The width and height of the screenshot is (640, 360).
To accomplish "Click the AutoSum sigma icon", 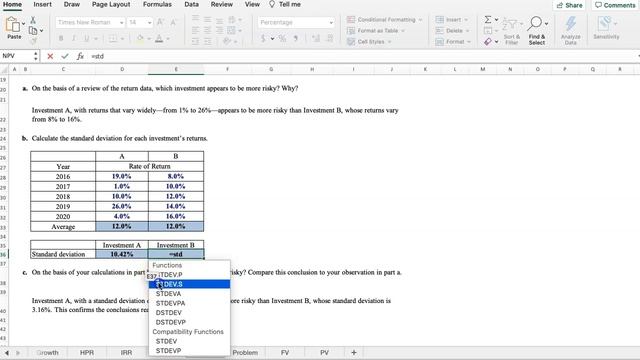I will [x=488, y=20].
